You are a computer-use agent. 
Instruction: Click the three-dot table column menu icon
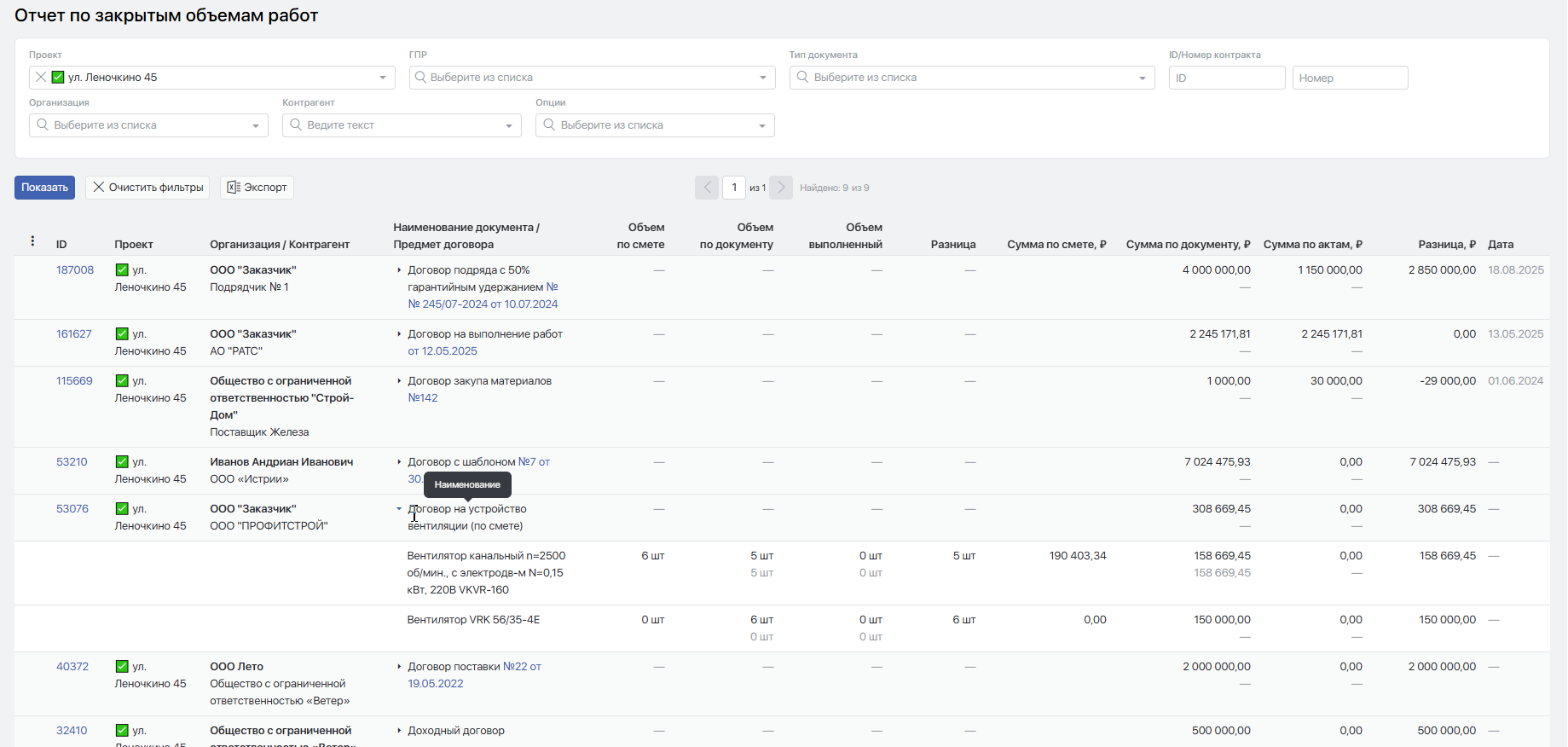pyautogui.click(x=32, y=241)
